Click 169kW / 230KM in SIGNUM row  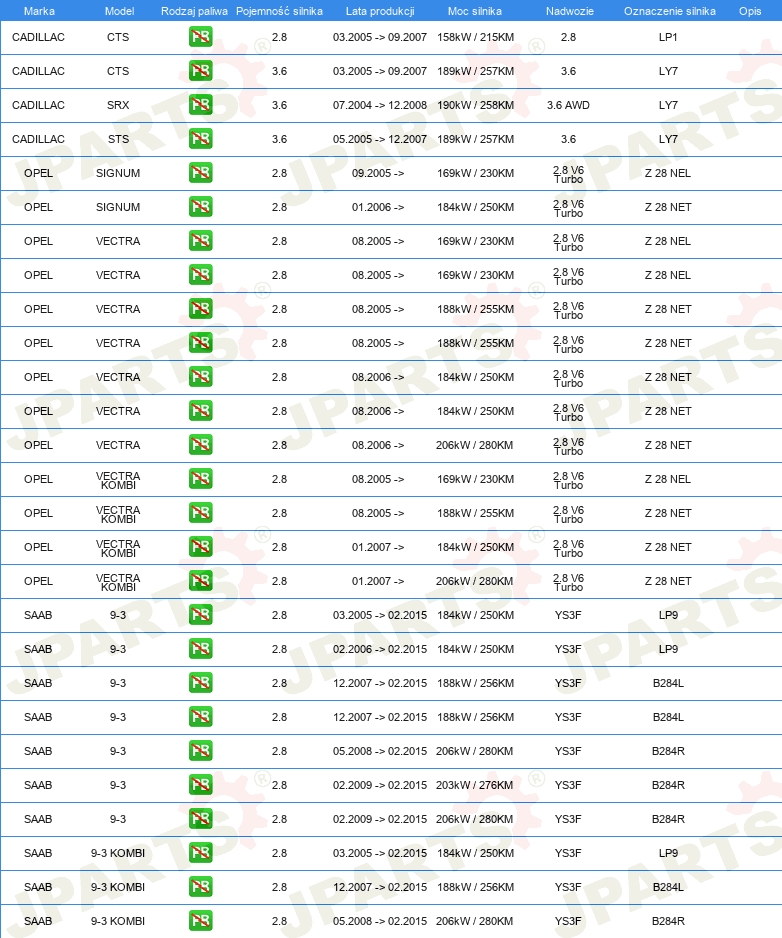pyautogui.click(x=475, y=173)
